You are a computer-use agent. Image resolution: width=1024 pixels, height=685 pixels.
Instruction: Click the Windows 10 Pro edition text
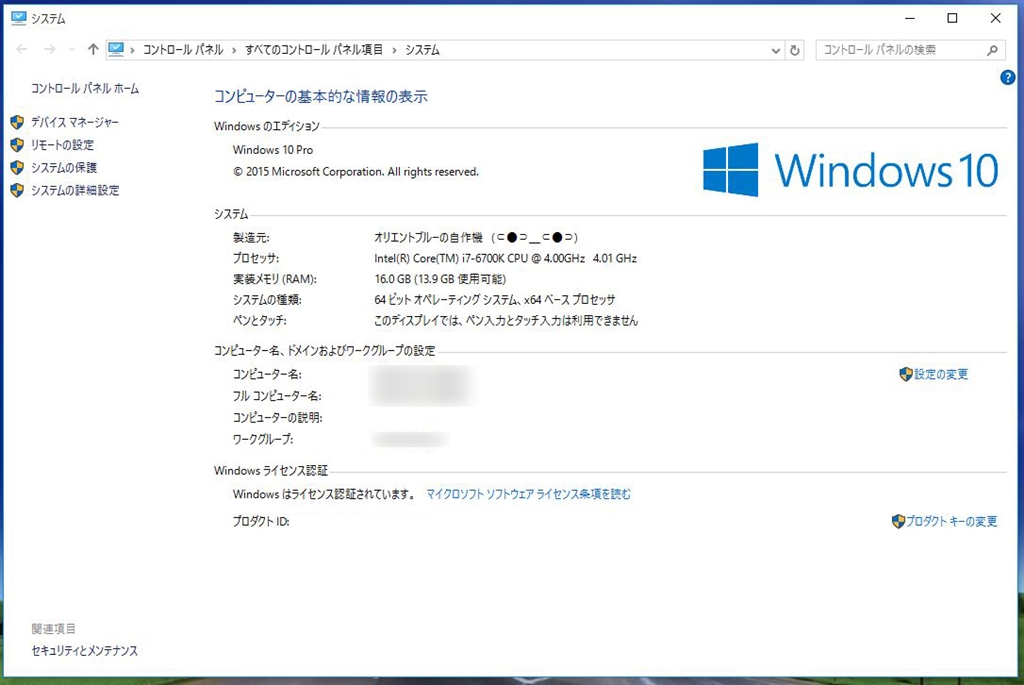click(x=273, y=150)
